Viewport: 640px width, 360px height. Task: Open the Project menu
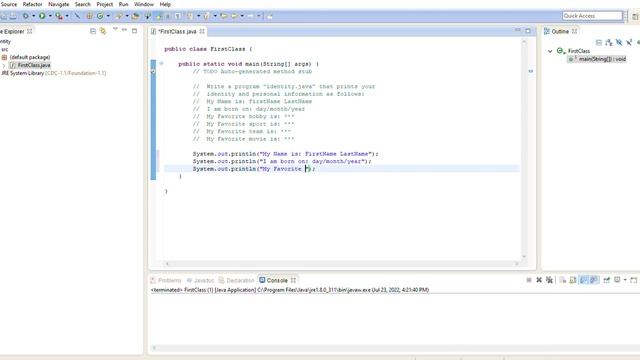[104, 4]
